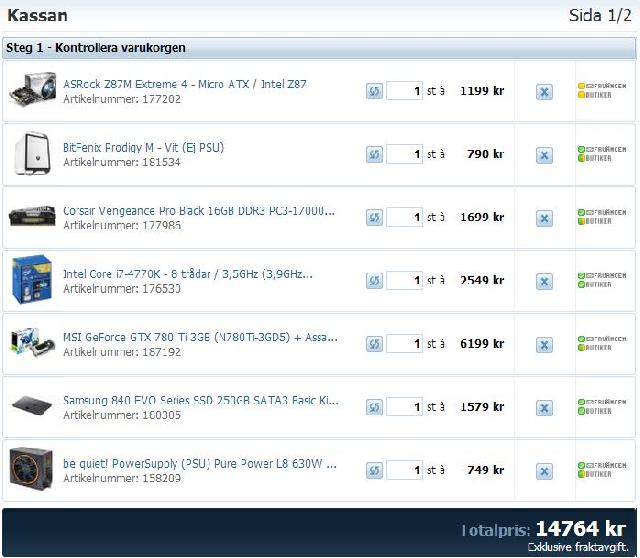Click the be quiet! power supply thumbnail
This screenshot has height=558, width=640.
pos(32,469)
